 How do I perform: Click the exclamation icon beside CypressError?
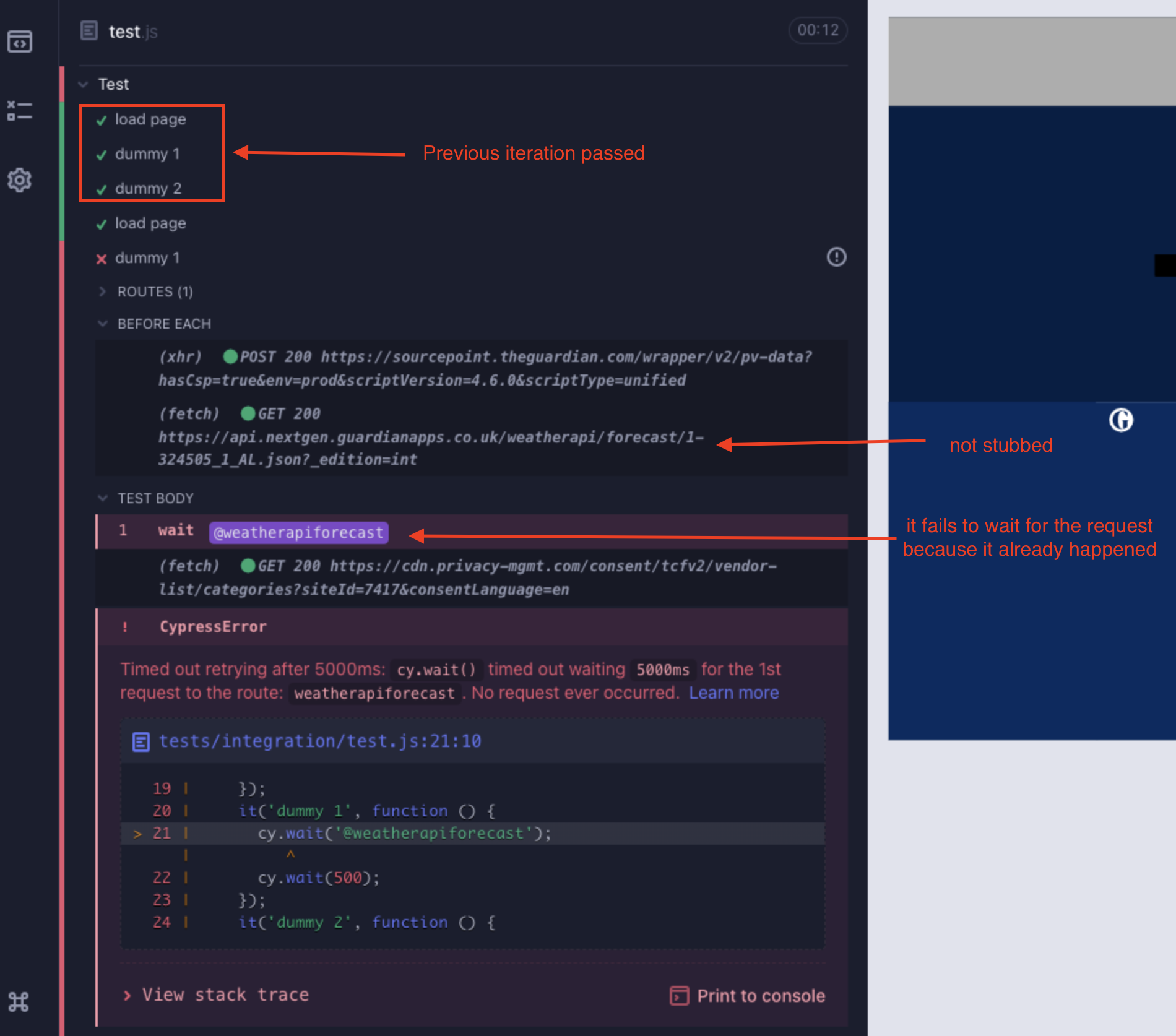point(125,627)
